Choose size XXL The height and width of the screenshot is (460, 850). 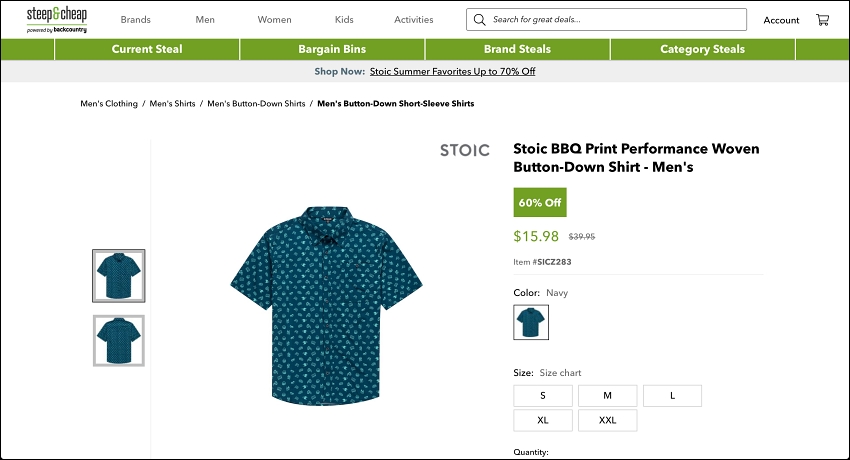(608, 420)
